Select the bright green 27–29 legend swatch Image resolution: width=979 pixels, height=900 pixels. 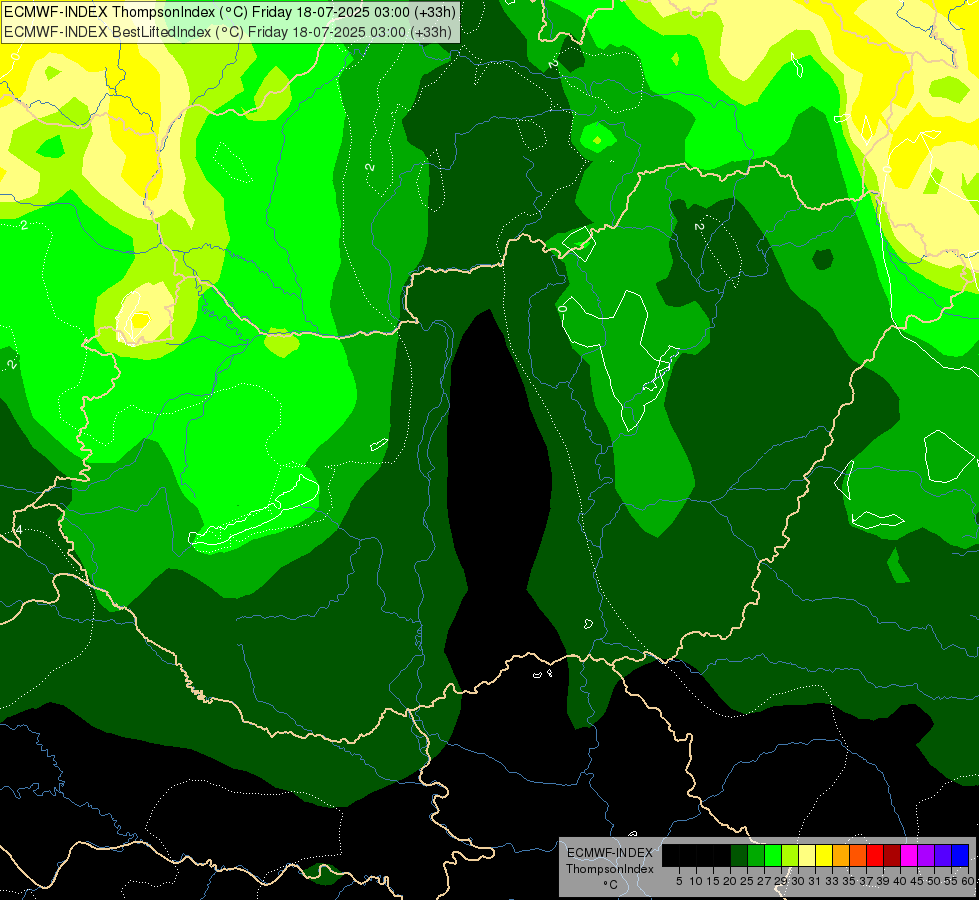click(x=774, y=855)
